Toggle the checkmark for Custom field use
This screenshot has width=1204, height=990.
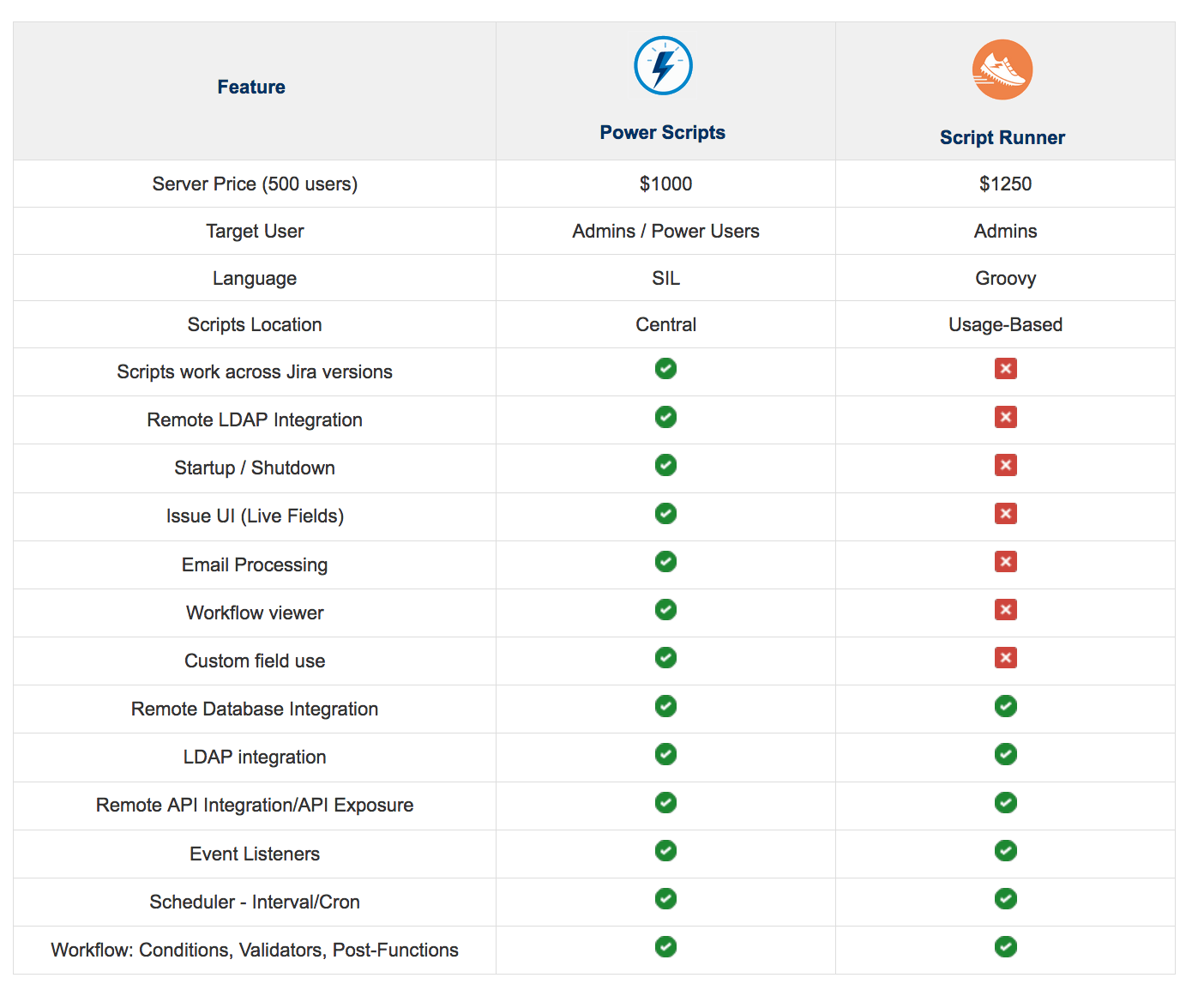tap(665, 658)
